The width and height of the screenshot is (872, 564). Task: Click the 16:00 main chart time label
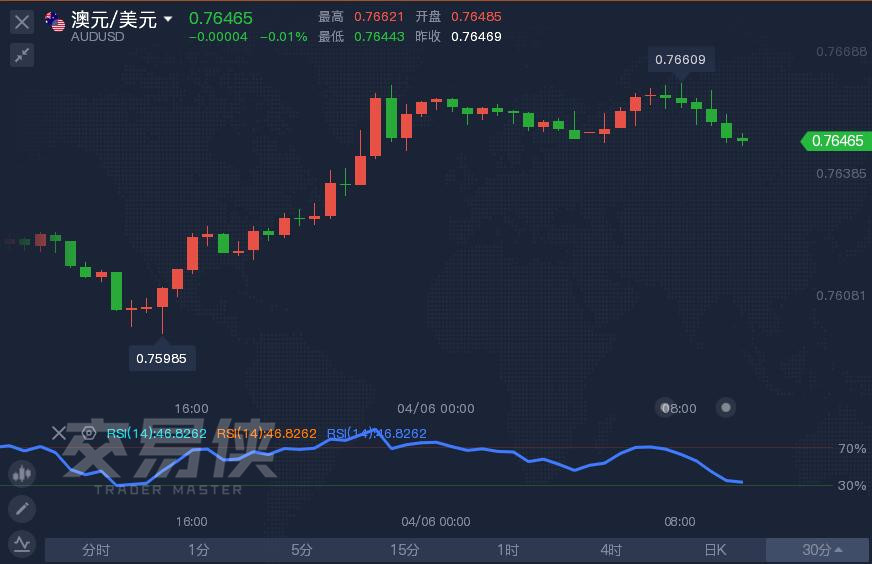[x=191, y=409]
